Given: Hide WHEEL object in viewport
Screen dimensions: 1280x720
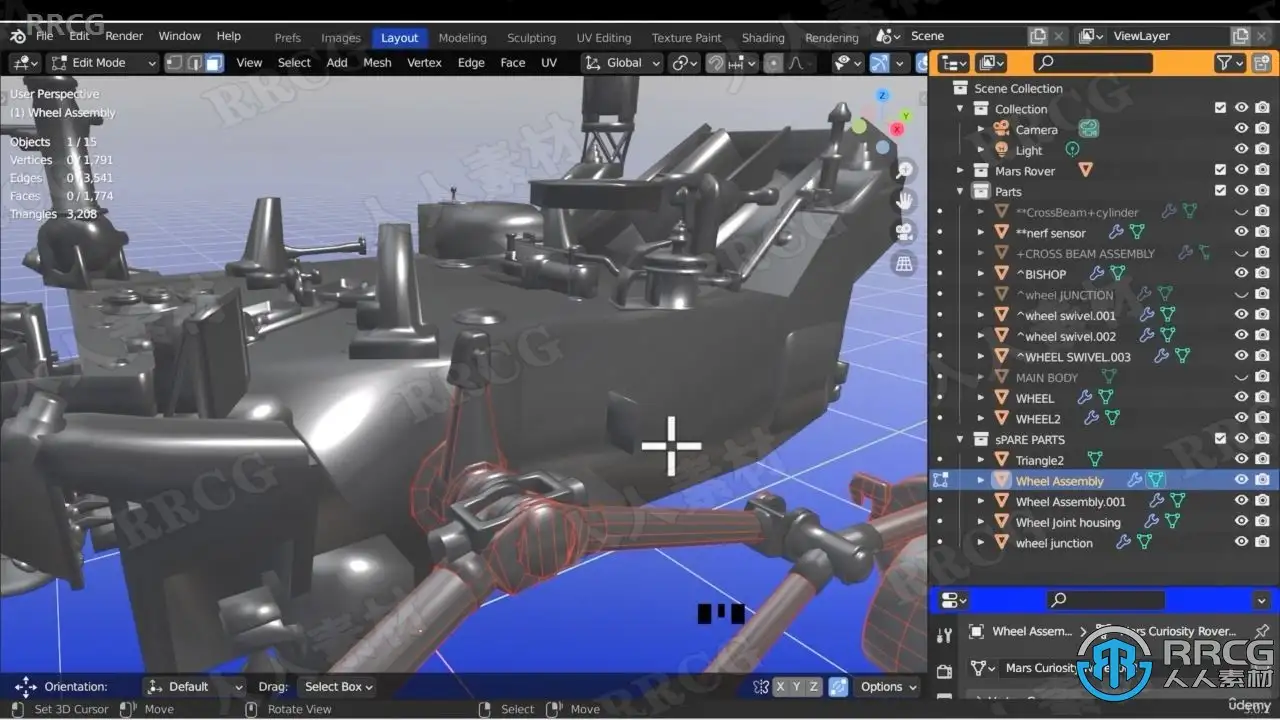Looking at the screenshot, I should [1241, 398].
